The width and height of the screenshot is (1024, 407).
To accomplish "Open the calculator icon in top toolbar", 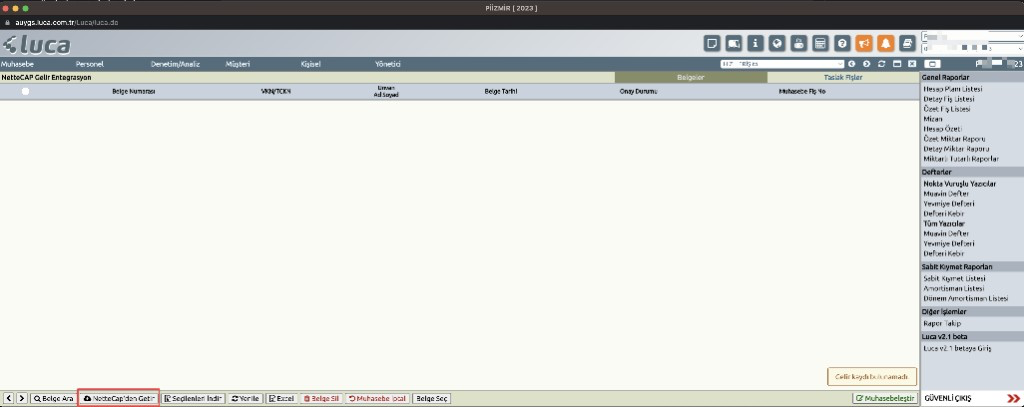I will [820, 43].
